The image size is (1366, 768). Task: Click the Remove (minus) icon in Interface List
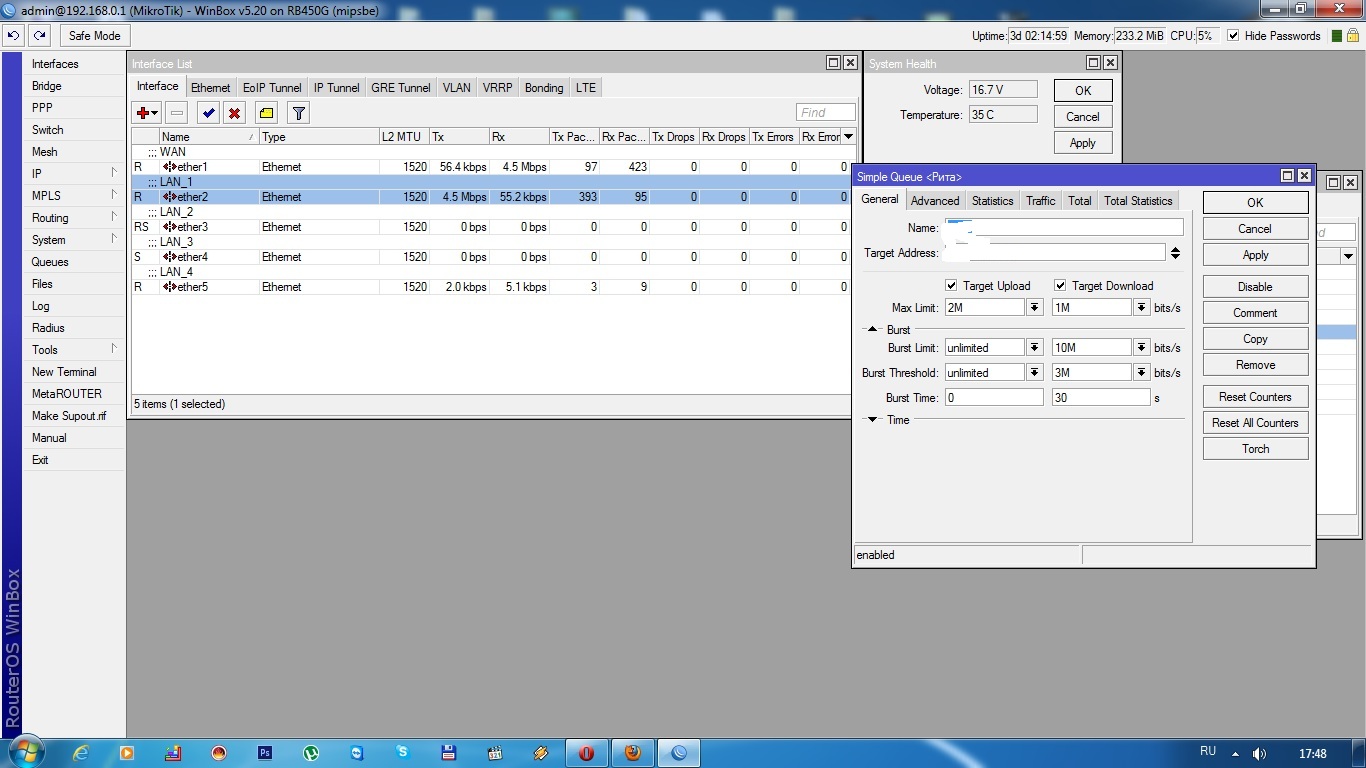(177, 113)
